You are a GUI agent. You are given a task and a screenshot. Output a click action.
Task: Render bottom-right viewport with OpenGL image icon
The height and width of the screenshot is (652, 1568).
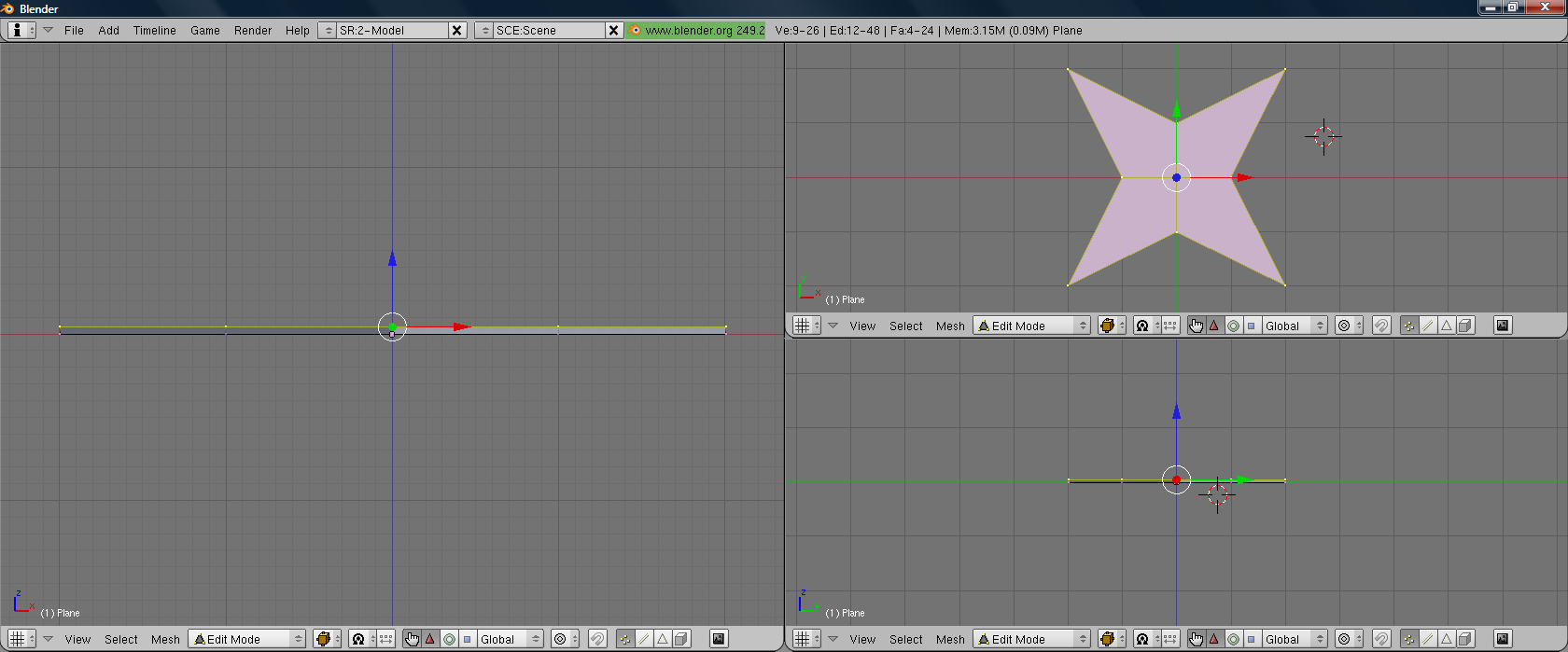[x=1503, y=639]
